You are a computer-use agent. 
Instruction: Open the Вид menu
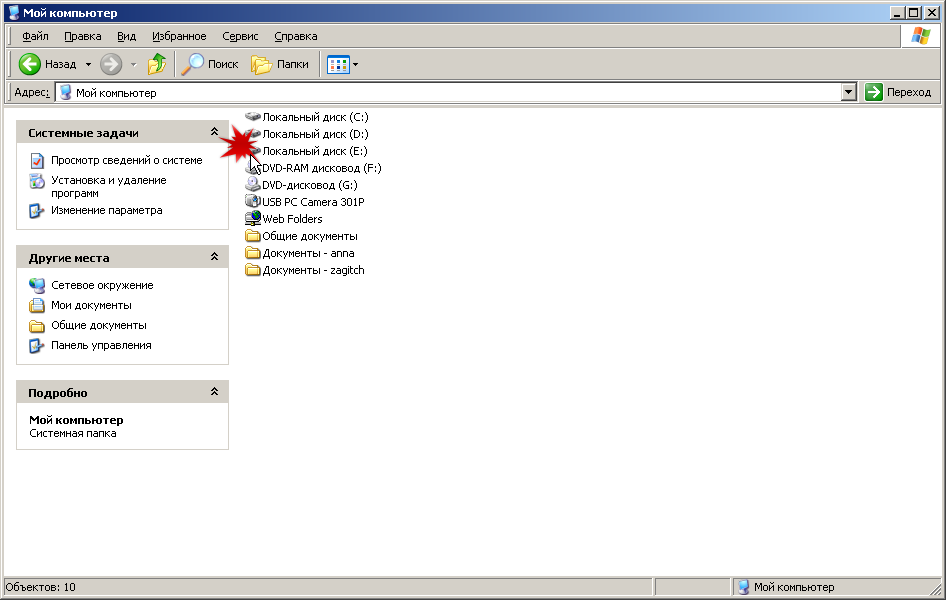coord(126,36)
